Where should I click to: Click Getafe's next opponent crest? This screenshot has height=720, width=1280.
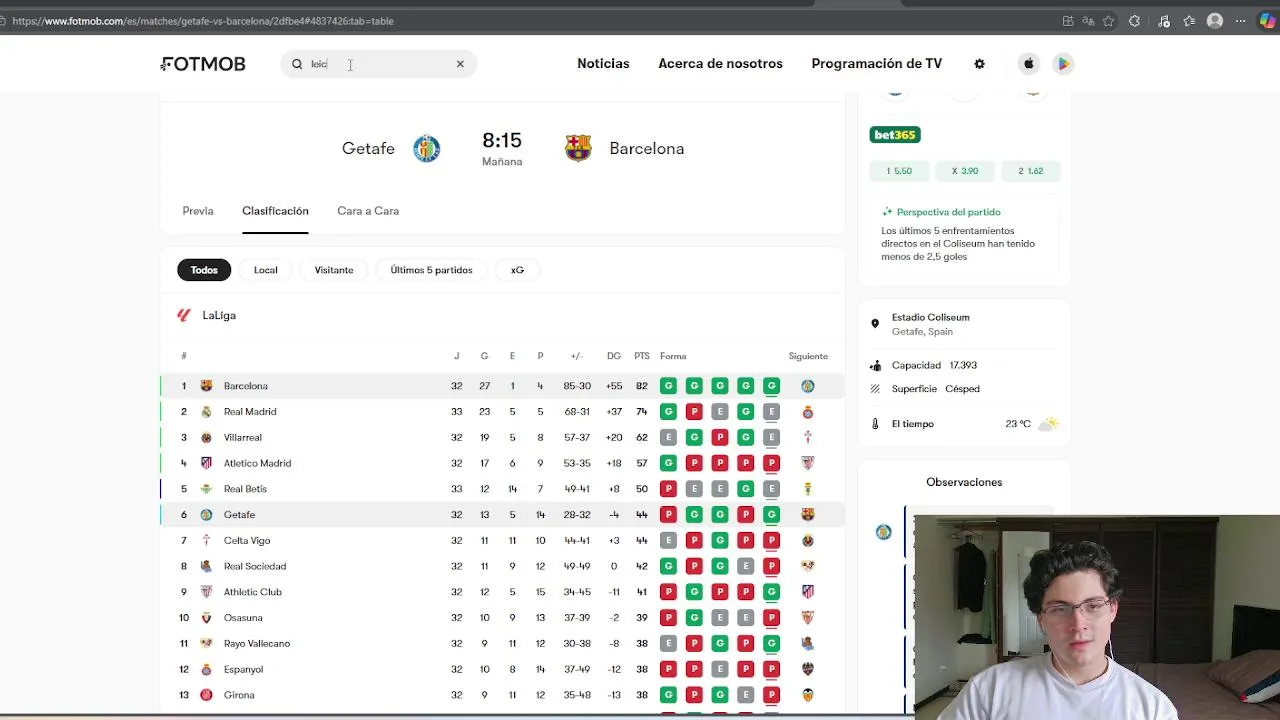(x=807, y=515)
